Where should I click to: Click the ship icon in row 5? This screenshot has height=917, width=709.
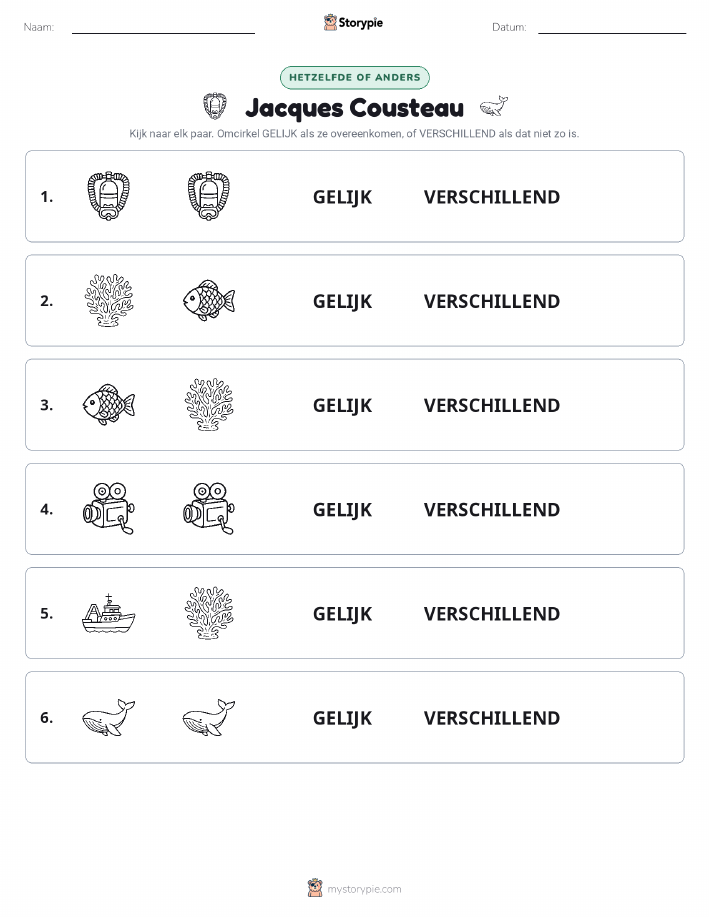108,613
